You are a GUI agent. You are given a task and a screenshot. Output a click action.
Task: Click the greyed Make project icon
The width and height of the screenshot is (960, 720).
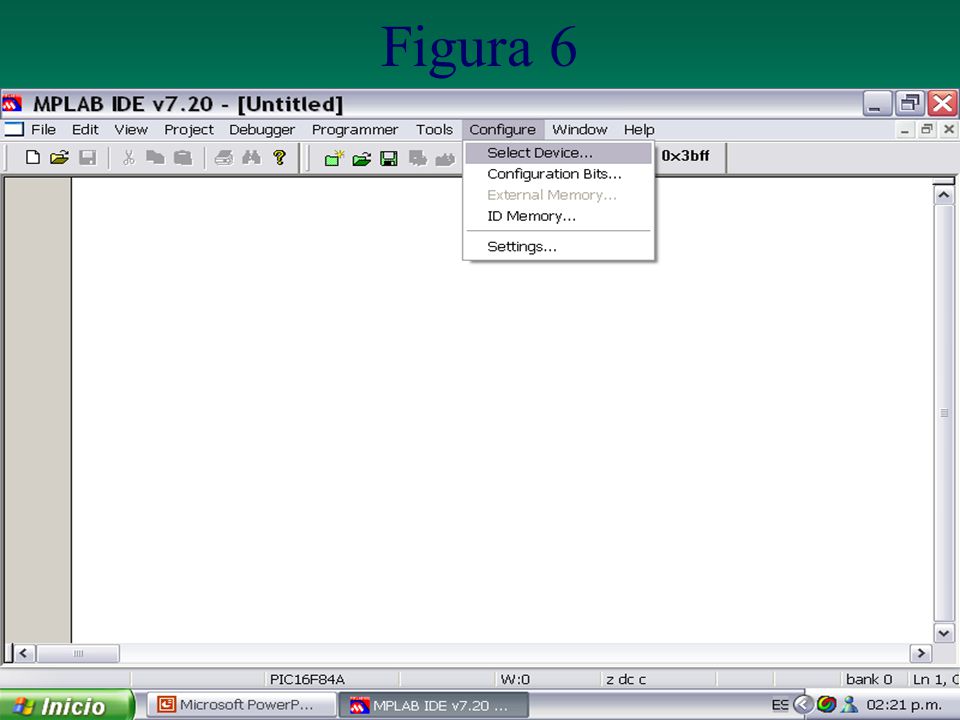(445, 159)
